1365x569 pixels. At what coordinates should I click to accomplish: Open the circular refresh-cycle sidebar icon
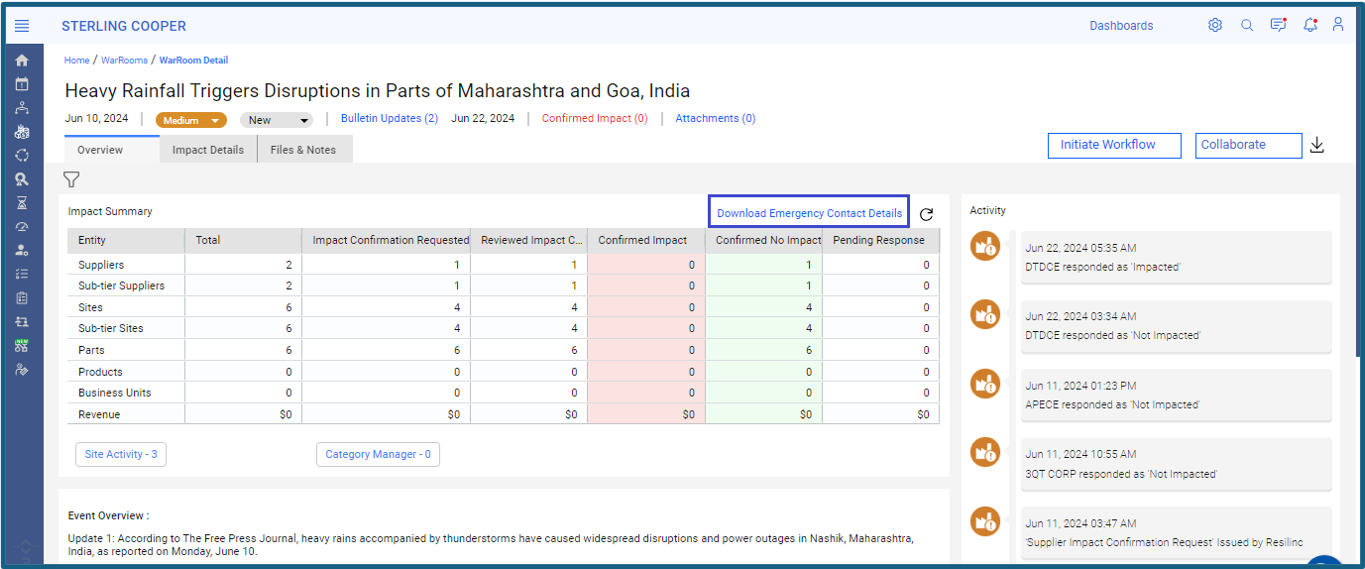22,156
